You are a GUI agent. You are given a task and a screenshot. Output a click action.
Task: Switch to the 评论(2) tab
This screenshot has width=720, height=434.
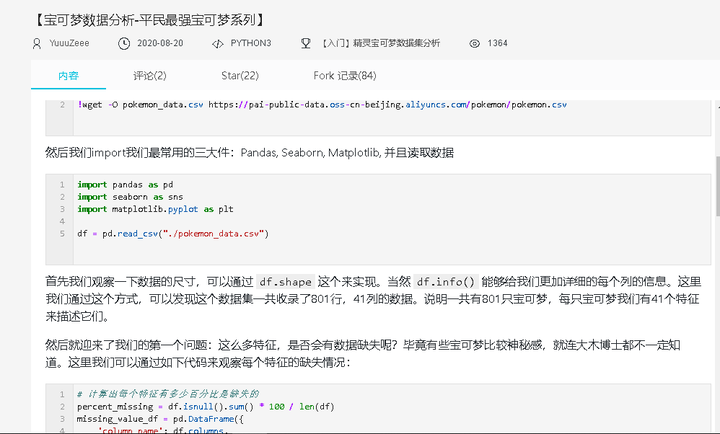click(150, 76)
